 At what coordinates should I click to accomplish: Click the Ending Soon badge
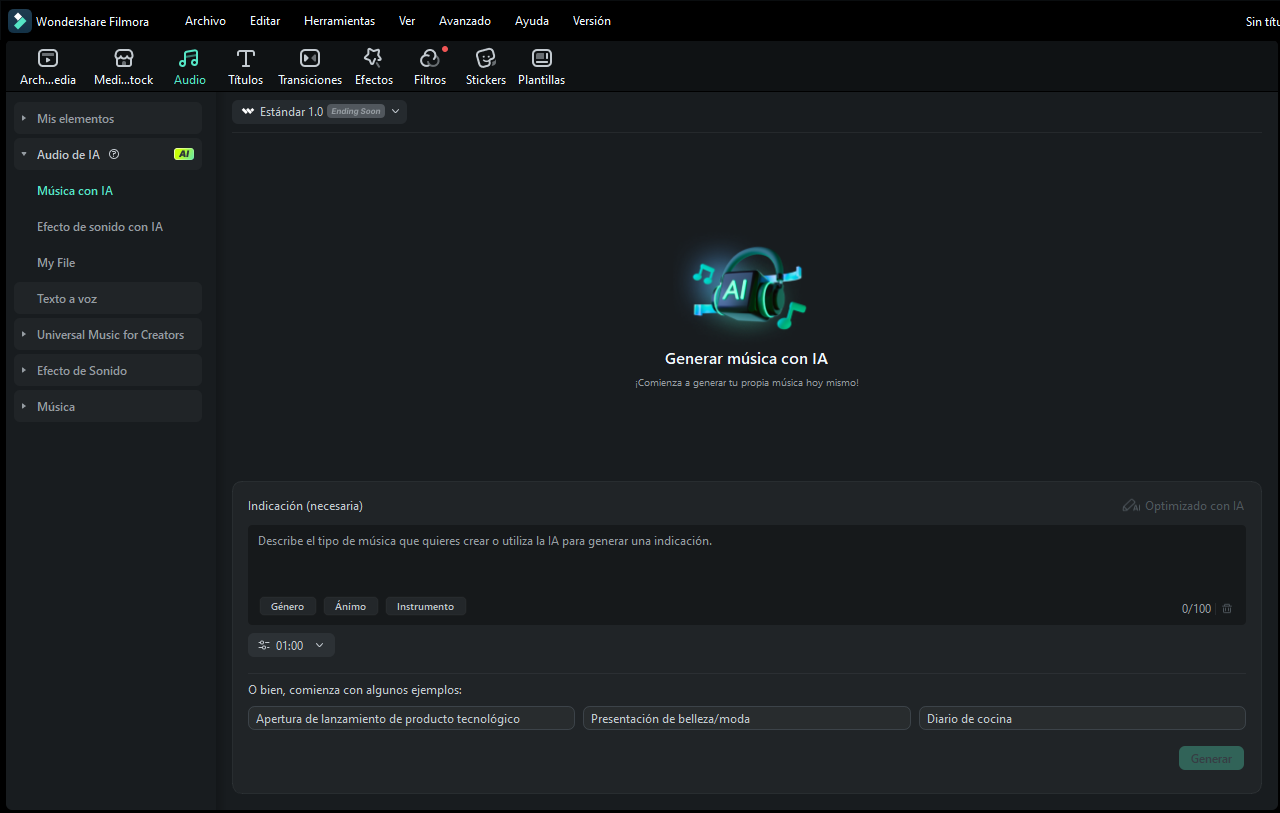coord(356,111)
